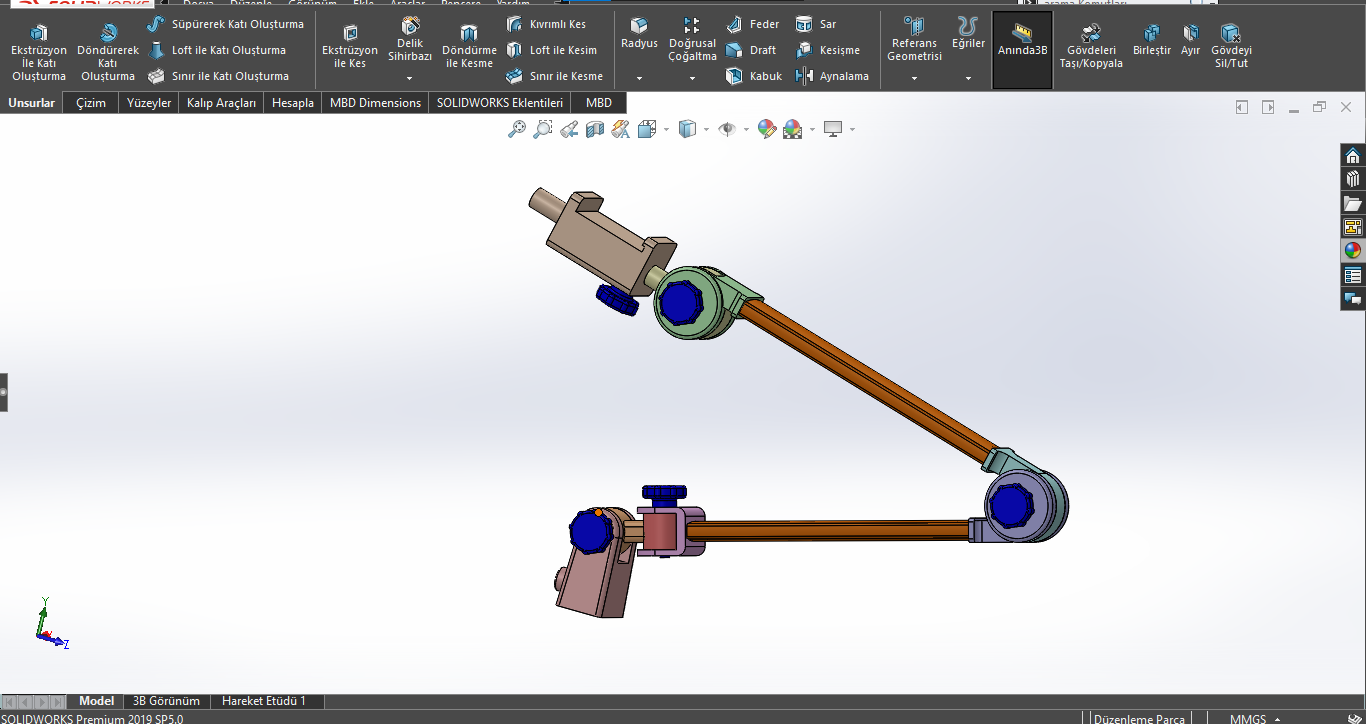1366x724 pixels.
Task: Switch to SOLIDWORKS Eklentileri tab
Action: 500,103
